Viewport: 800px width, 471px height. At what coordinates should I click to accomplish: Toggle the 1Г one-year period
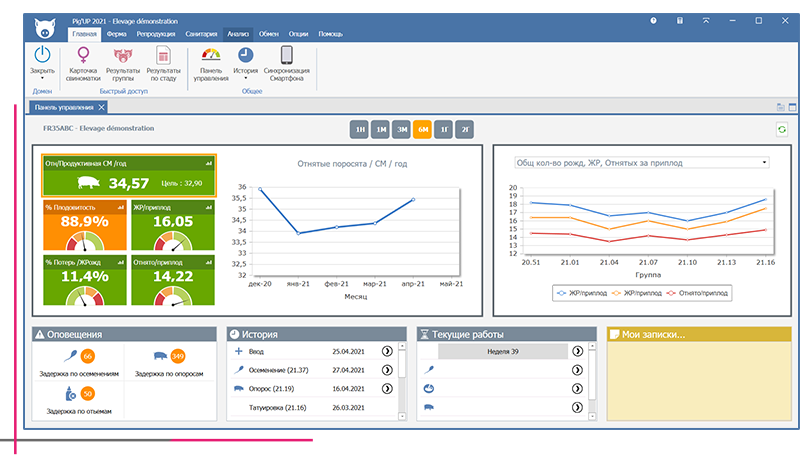(444, 129)
